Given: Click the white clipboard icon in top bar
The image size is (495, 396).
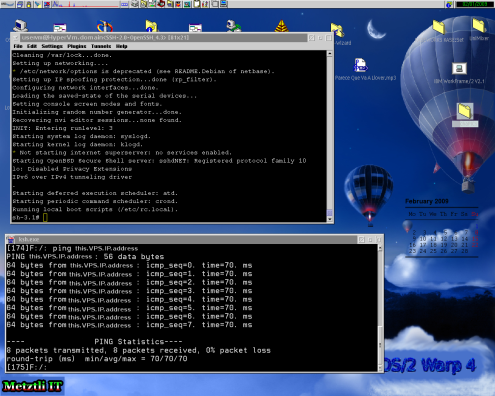Looking at the screenshot, I should [x=197, y=4].
